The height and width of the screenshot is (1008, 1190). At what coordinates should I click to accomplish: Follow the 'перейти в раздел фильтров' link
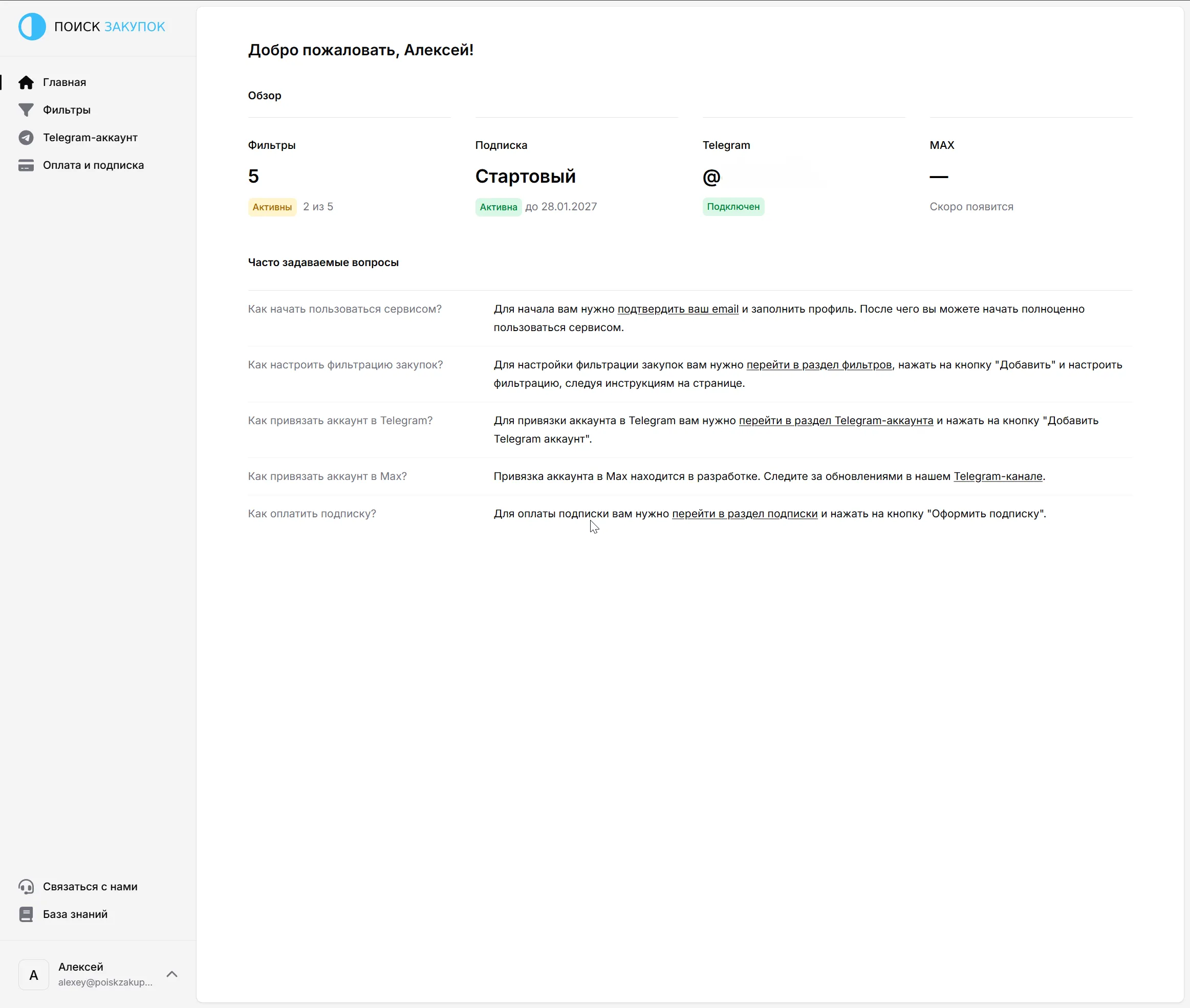pyautogui.click(x=818, y=365)
